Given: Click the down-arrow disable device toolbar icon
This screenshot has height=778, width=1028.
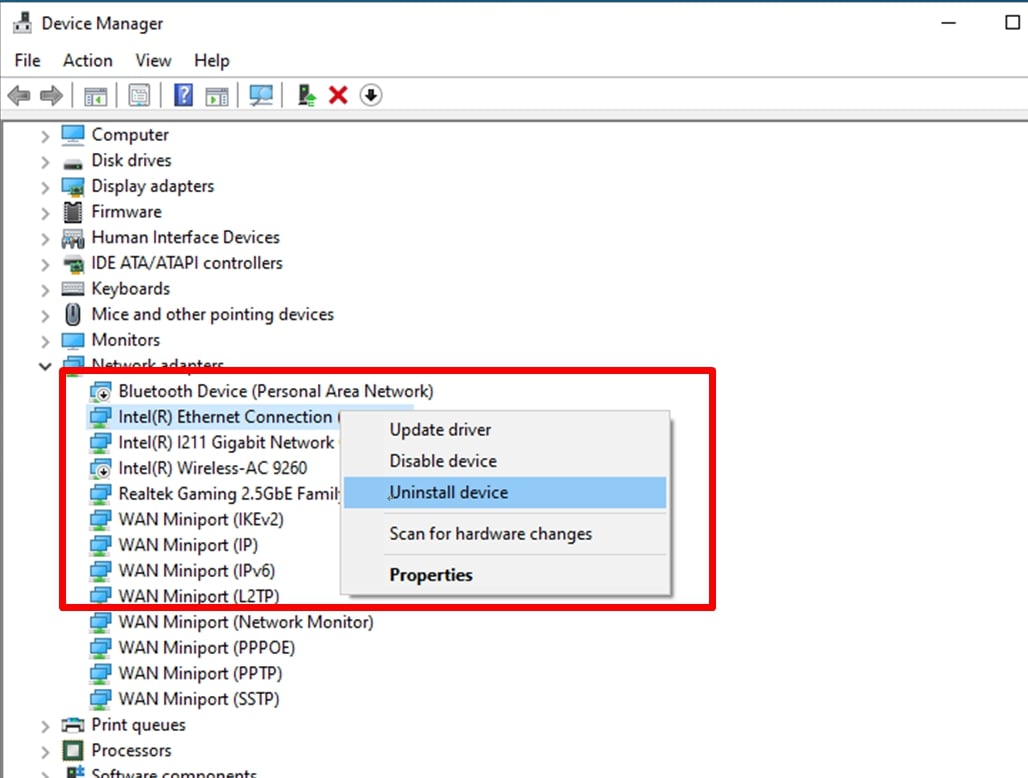Looking at the screenshot, I should (x=371, y=95).
